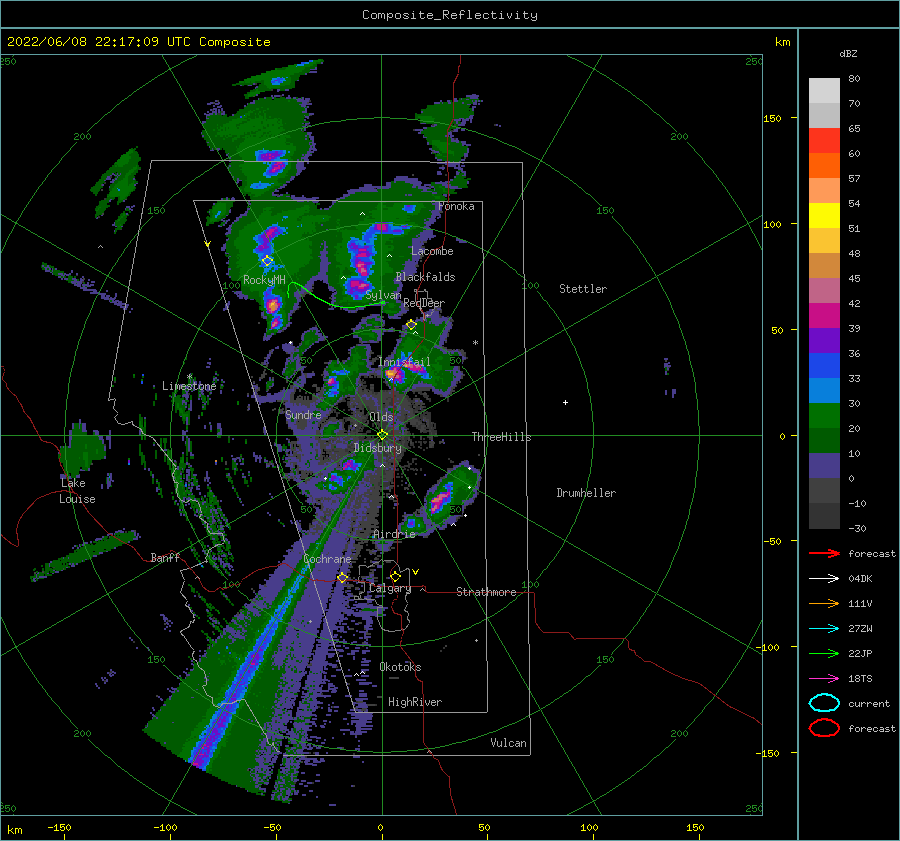900x841 pixels.
Task: Select the bright green swatch below 30 dBZ
Action: click(824, 415)
